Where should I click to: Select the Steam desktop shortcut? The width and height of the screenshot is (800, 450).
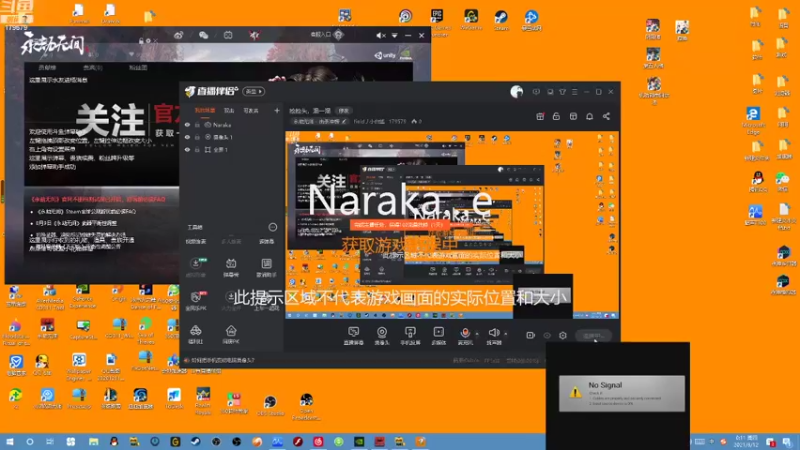point(501,20)
